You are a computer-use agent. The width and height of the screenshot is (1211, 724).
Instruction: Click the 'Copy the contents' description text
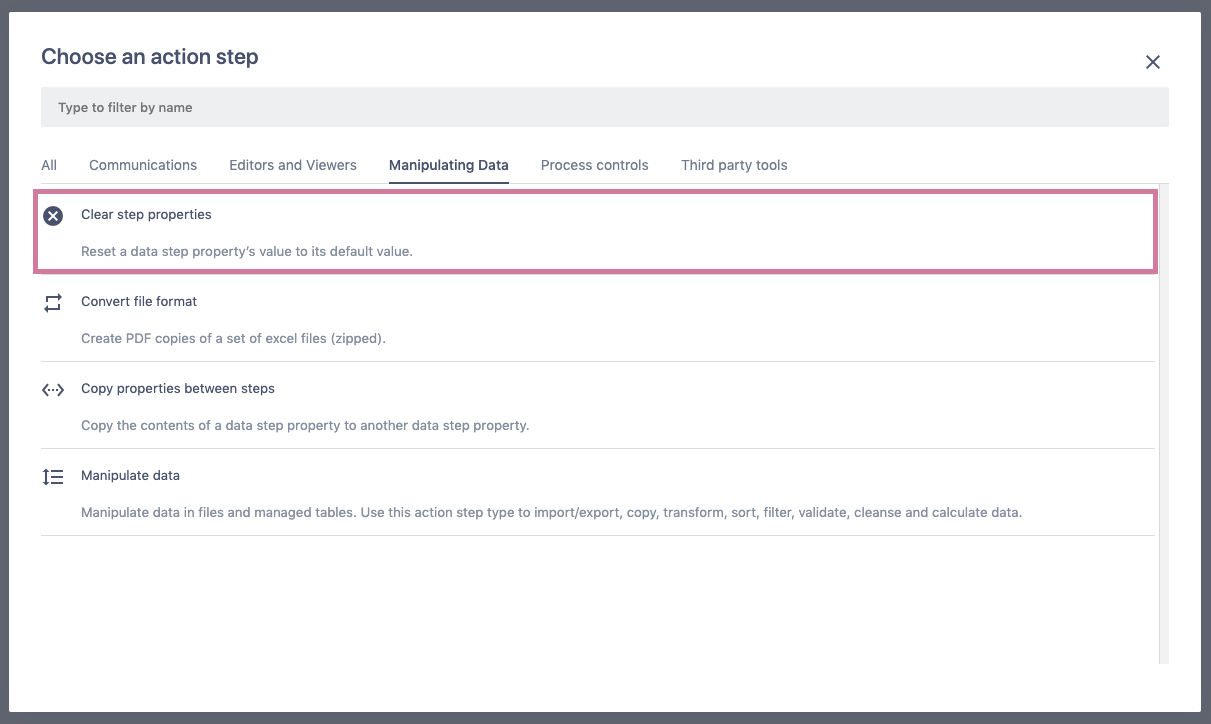[305, 425]
